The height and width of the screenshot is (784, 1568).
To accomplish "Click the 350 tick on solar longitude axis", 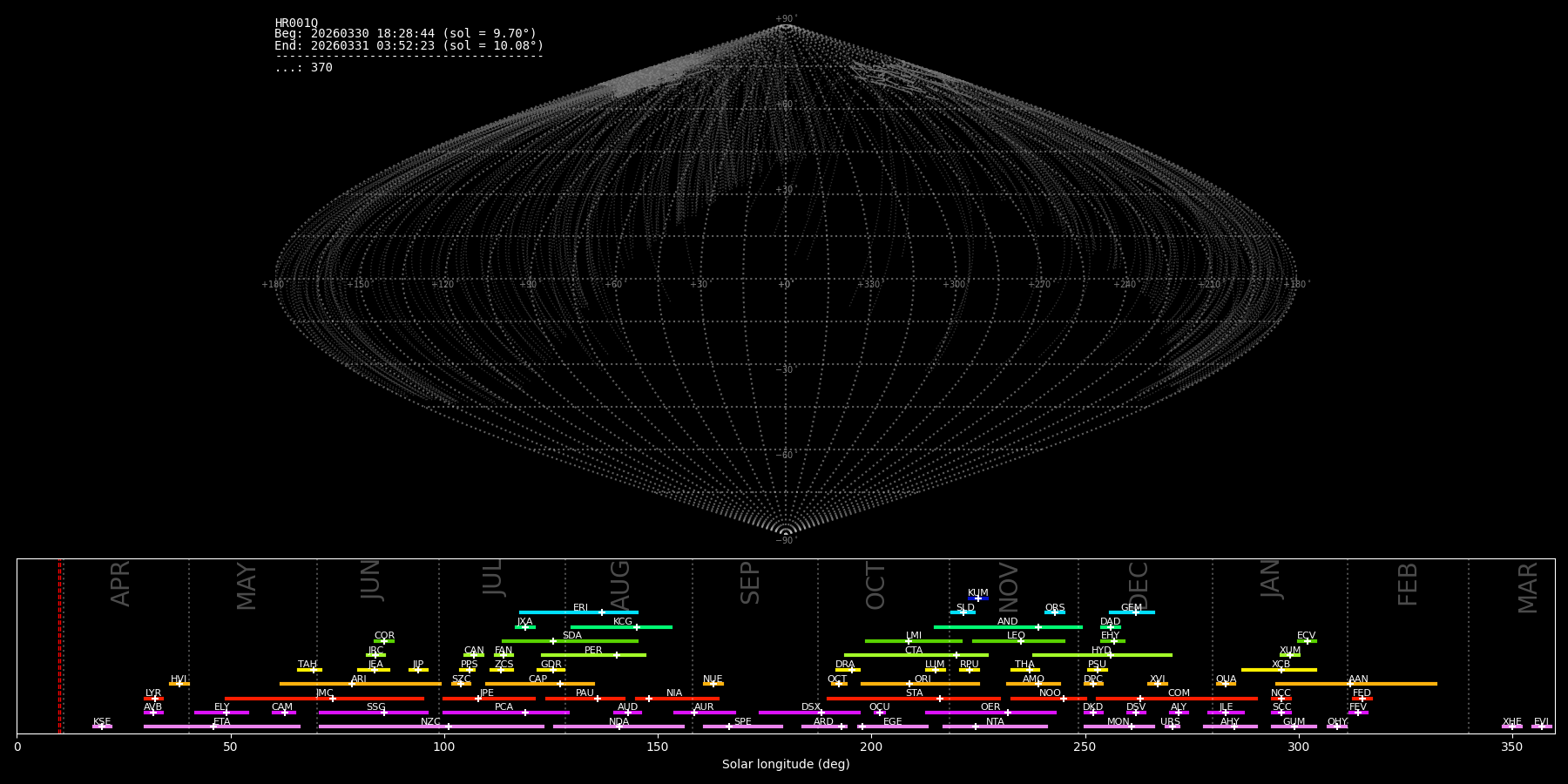I will coord(1512,747).
